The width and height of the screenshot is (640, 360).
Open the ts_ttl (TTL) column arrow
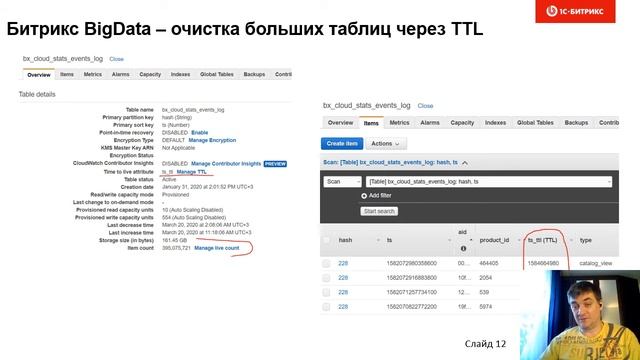(571, 240)
